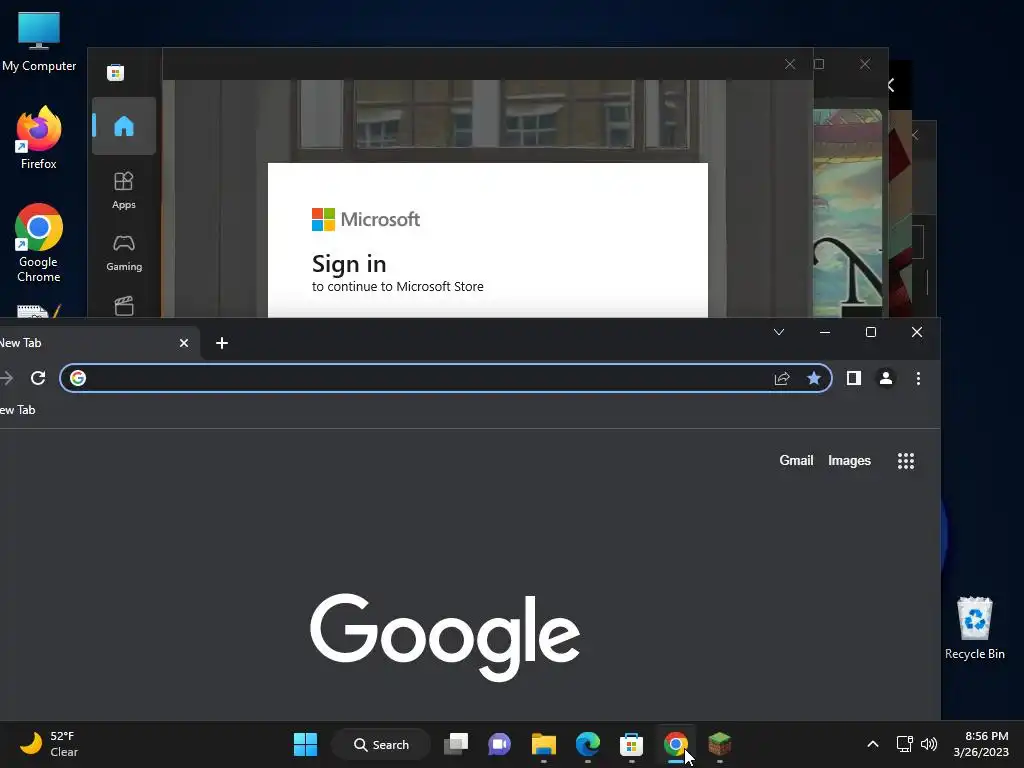Screen dimensions: 1024x768
Task: Select Firefox desktop shortcut
Action: click(39, 138)
